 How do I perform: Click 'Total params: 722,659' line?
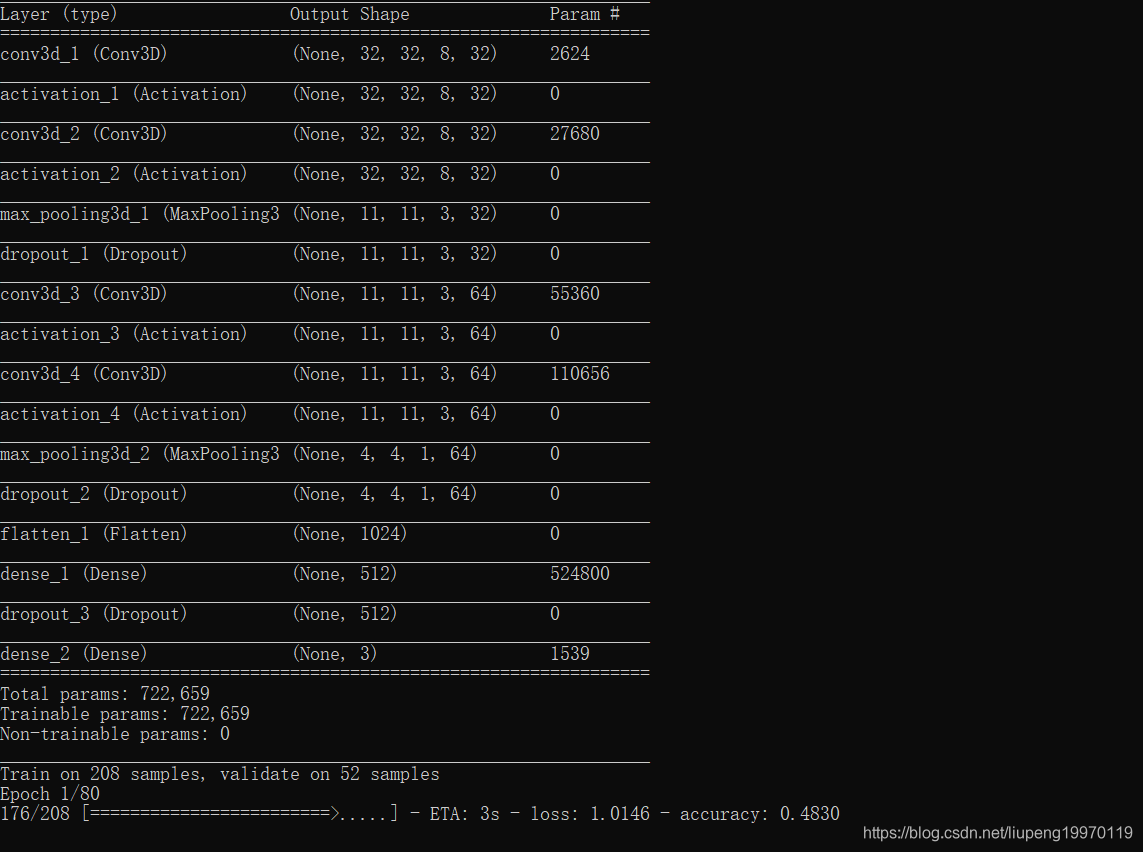[x=105, y=694]
